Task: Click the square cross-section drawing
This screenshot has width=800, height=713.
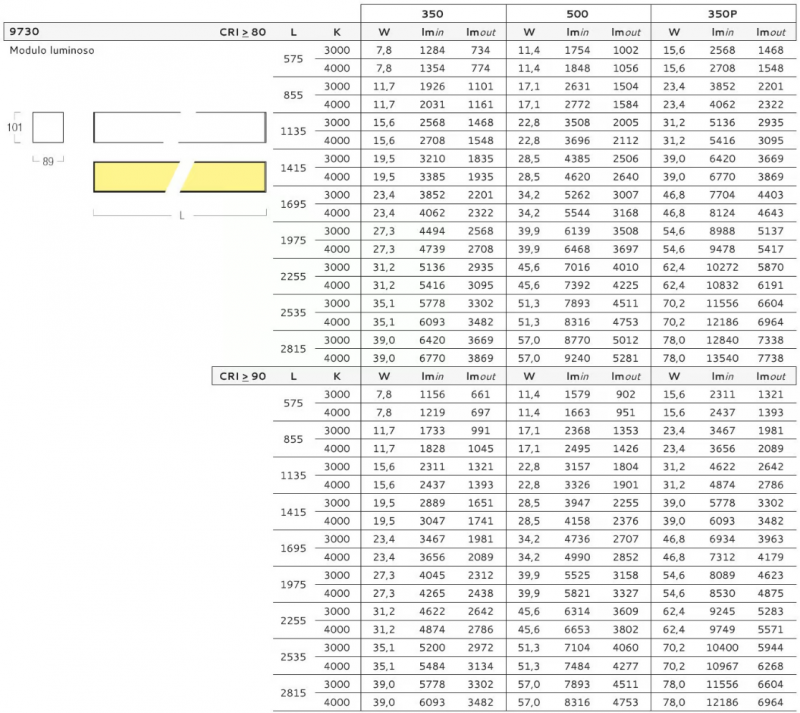Action: [48, 128]
